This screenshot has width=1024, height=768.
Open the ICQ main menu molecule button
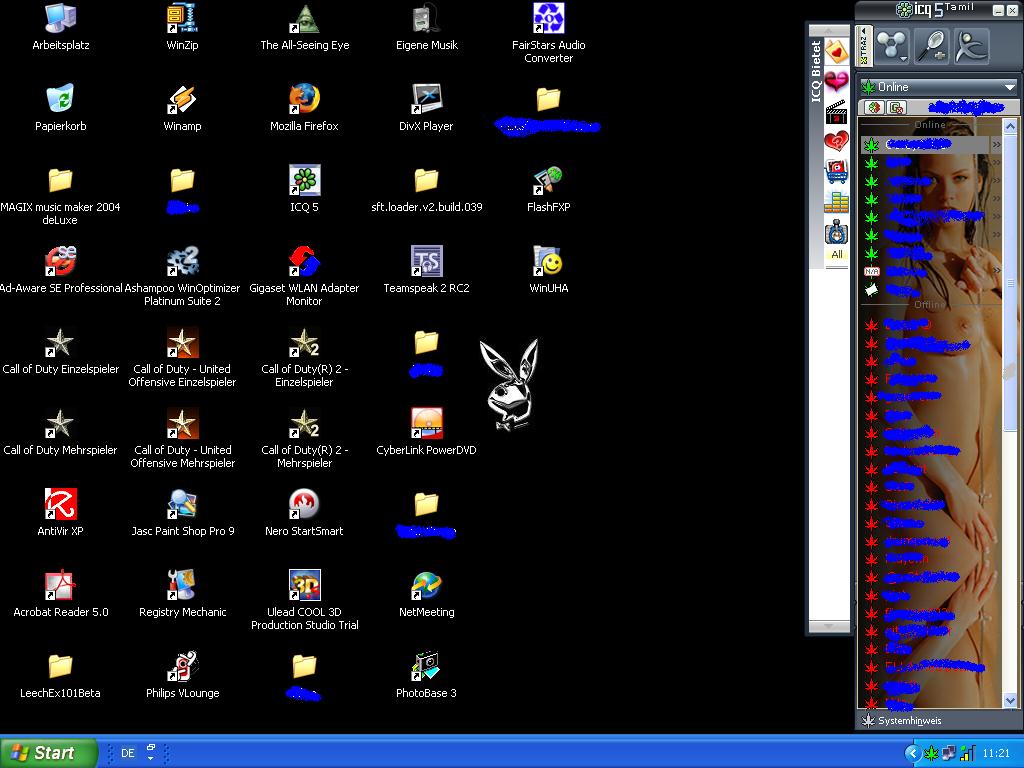[x=891, y=46]
